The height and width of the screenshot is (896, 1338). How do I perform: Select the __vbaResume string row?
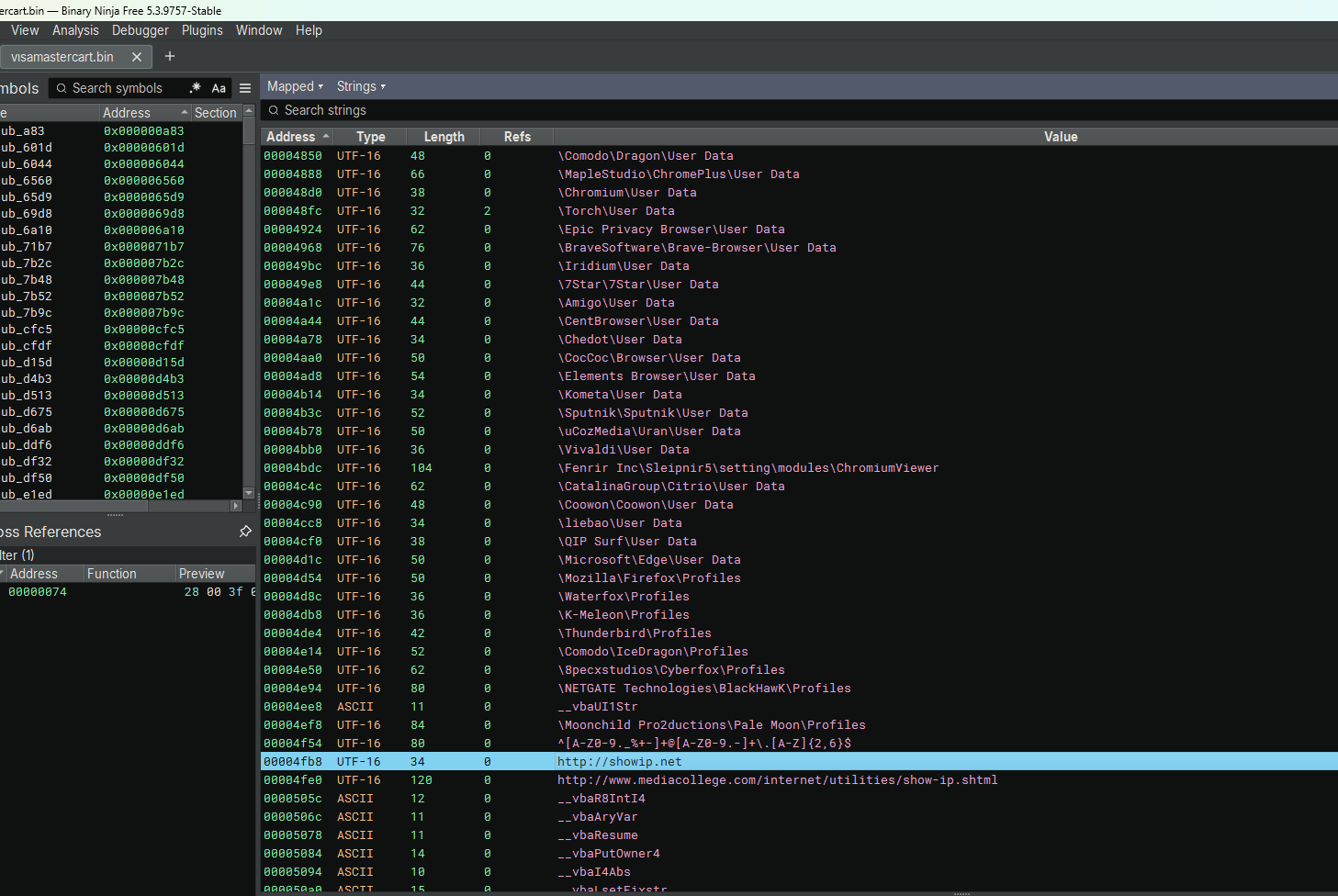[x=799, y=835]
